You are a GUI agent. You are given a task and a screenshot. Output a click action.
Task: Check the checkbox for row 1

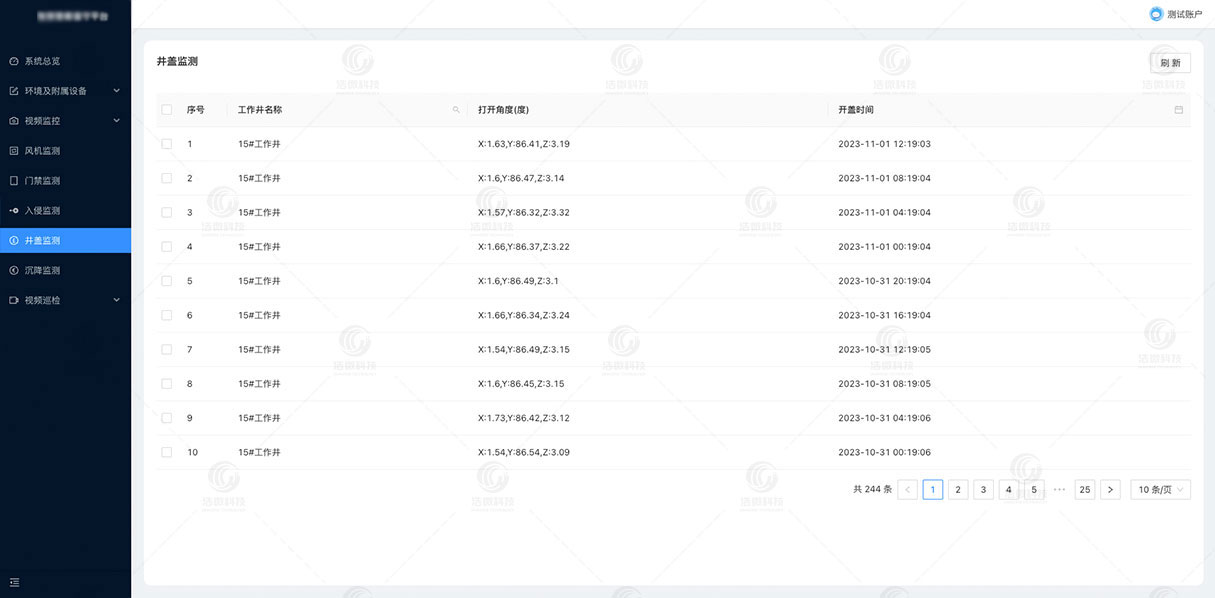pos(167,144)
